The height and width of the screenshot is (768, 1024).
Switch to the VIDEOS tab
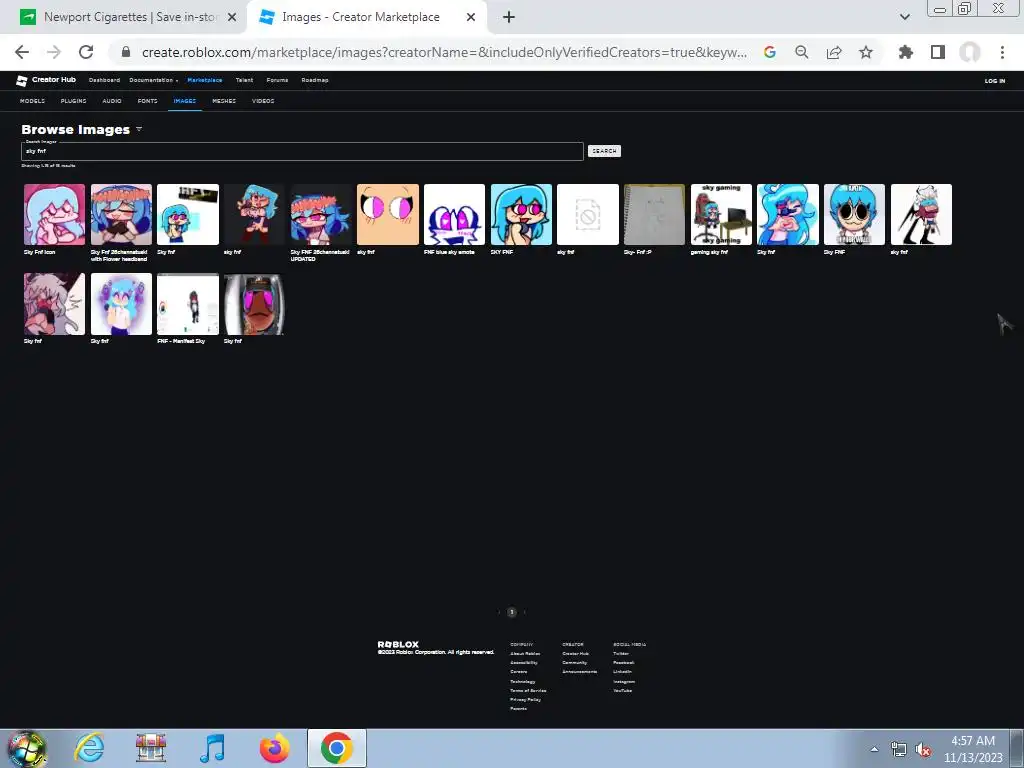pos(263,101)
